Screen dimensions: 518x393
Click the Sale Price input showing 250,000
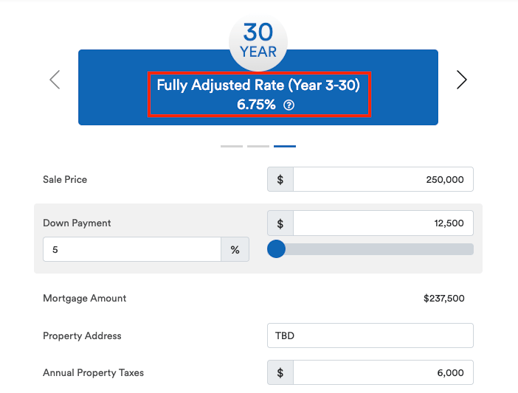(x=383, y=179)
